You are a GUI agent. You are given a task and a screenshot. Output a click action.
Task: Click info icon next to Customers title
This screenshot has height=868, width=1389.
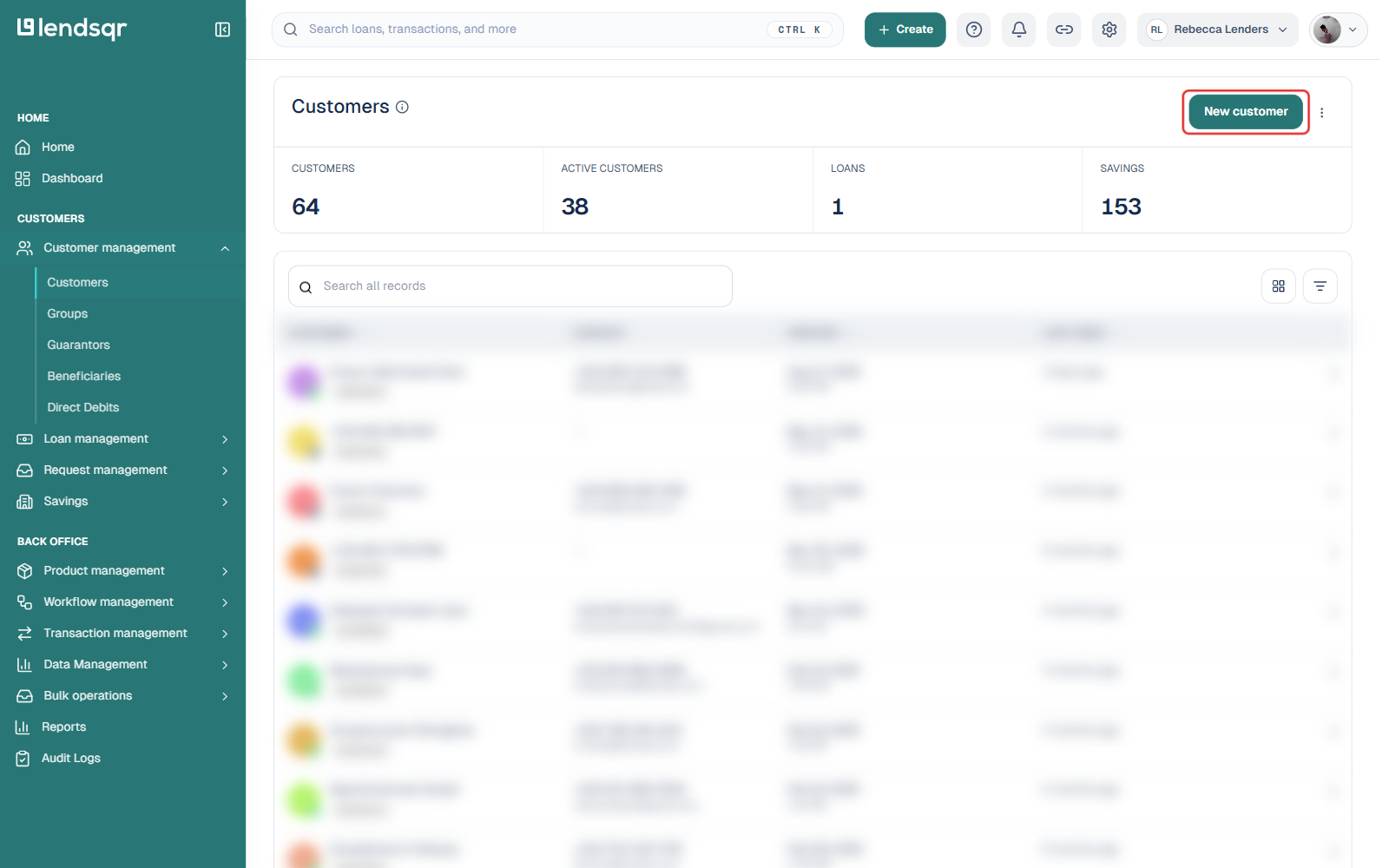coord(402,107)
